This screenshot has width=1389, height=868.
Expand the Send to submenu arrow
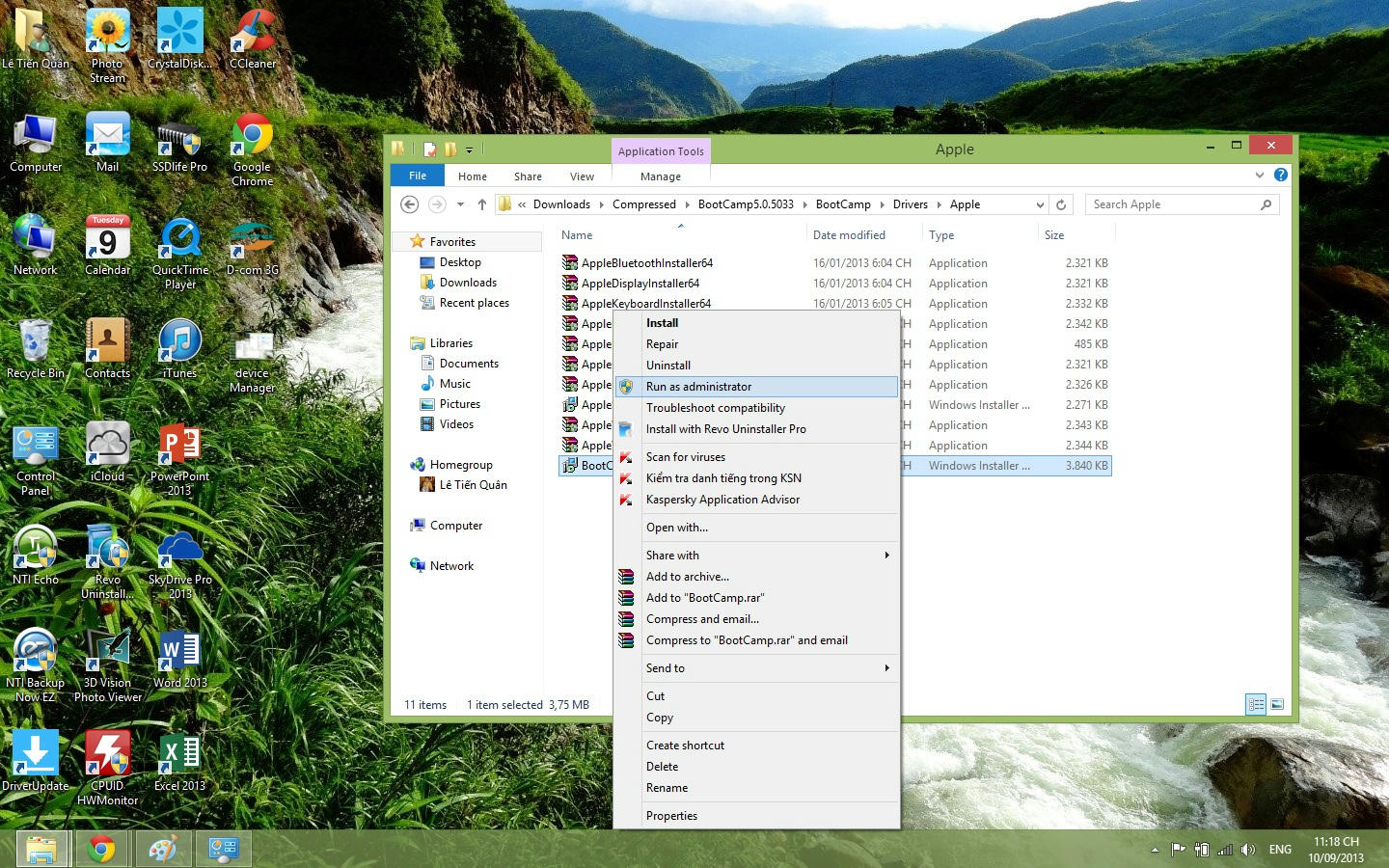click(x=886, y=667)
